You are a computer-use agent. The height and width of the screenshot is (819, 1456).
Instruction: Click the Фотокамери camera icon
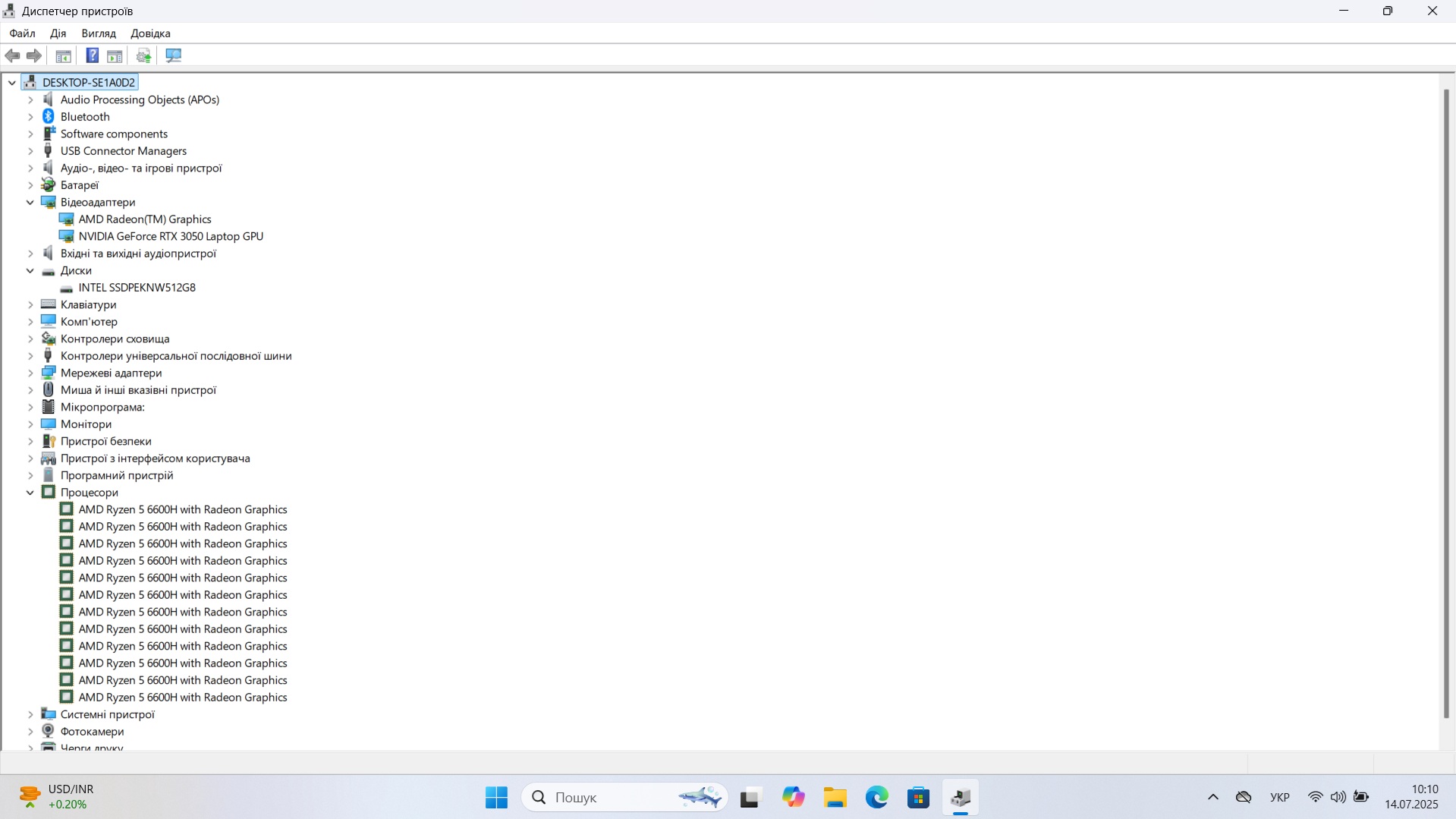(x=49, y=731)
